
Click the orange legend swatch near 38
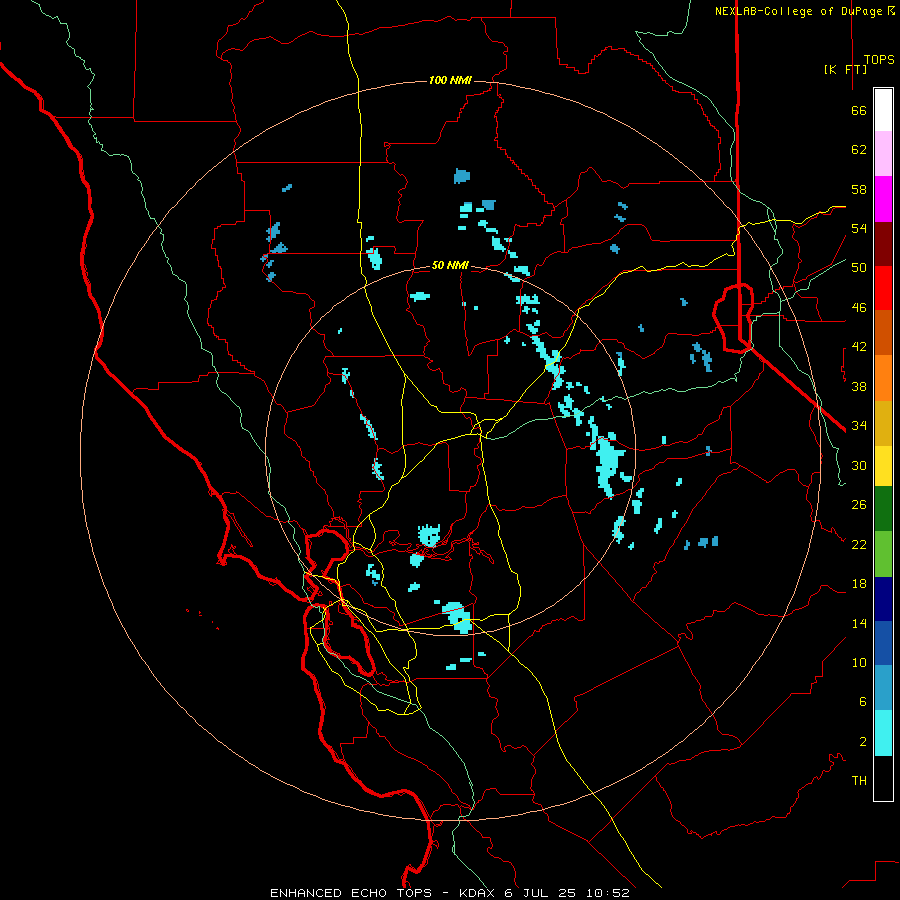click(x=883, y=378)
